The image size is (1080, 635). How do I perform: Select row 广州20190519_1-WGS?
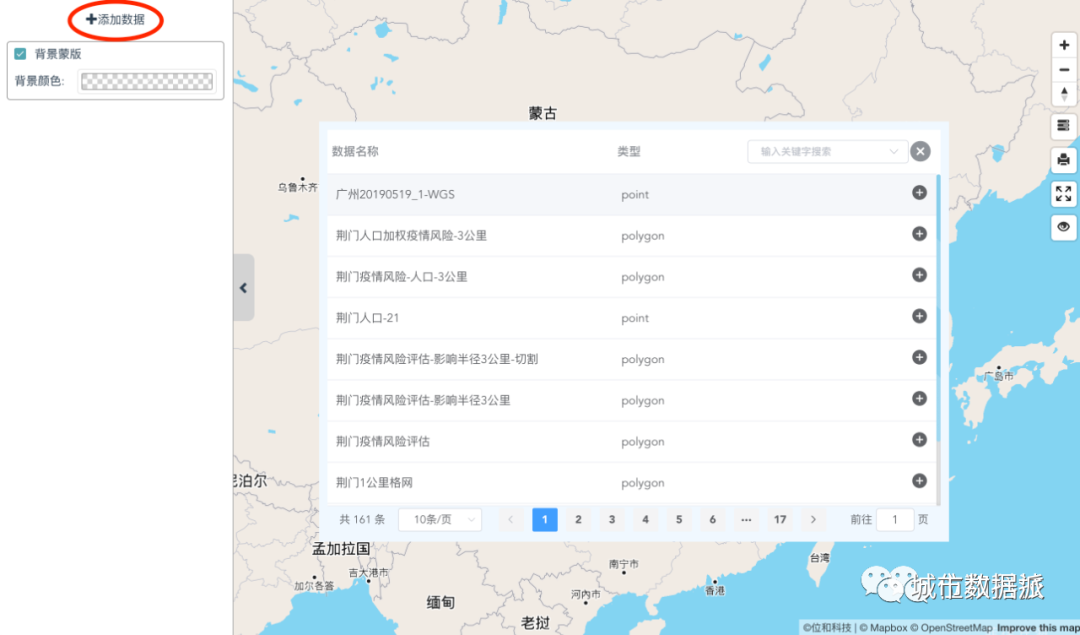[x=631, y=195]
